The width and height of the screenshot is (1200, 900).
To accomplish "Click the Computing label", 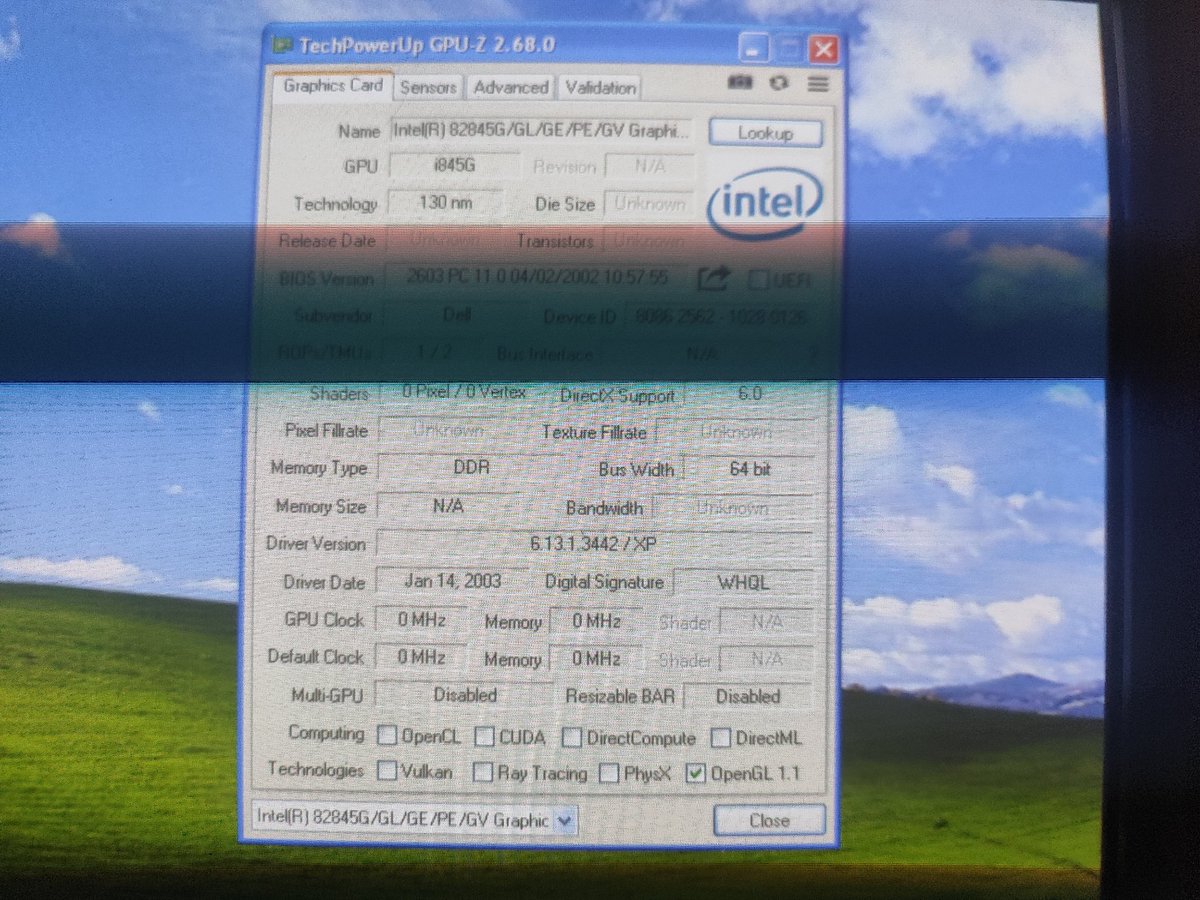I will click(x=326, y=733).
